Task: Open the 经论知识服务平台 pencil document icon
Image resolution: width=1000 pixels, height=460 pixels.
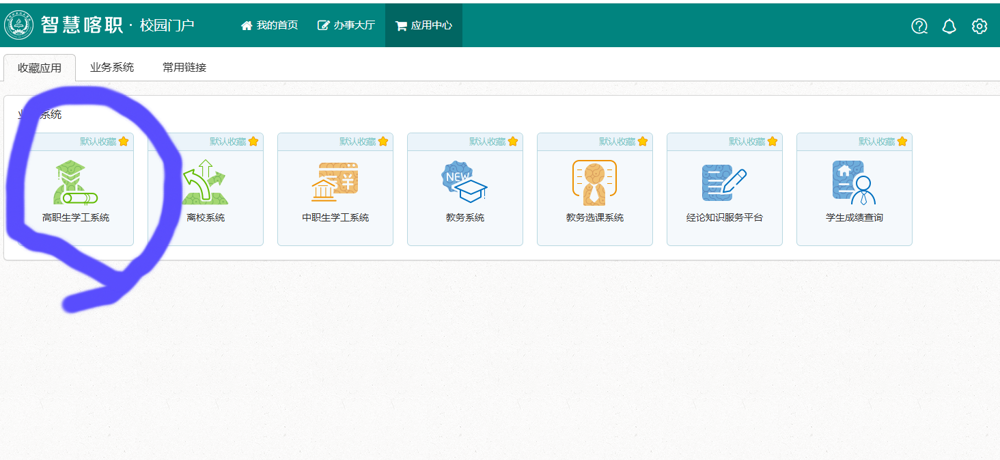Action: [724, 182]
